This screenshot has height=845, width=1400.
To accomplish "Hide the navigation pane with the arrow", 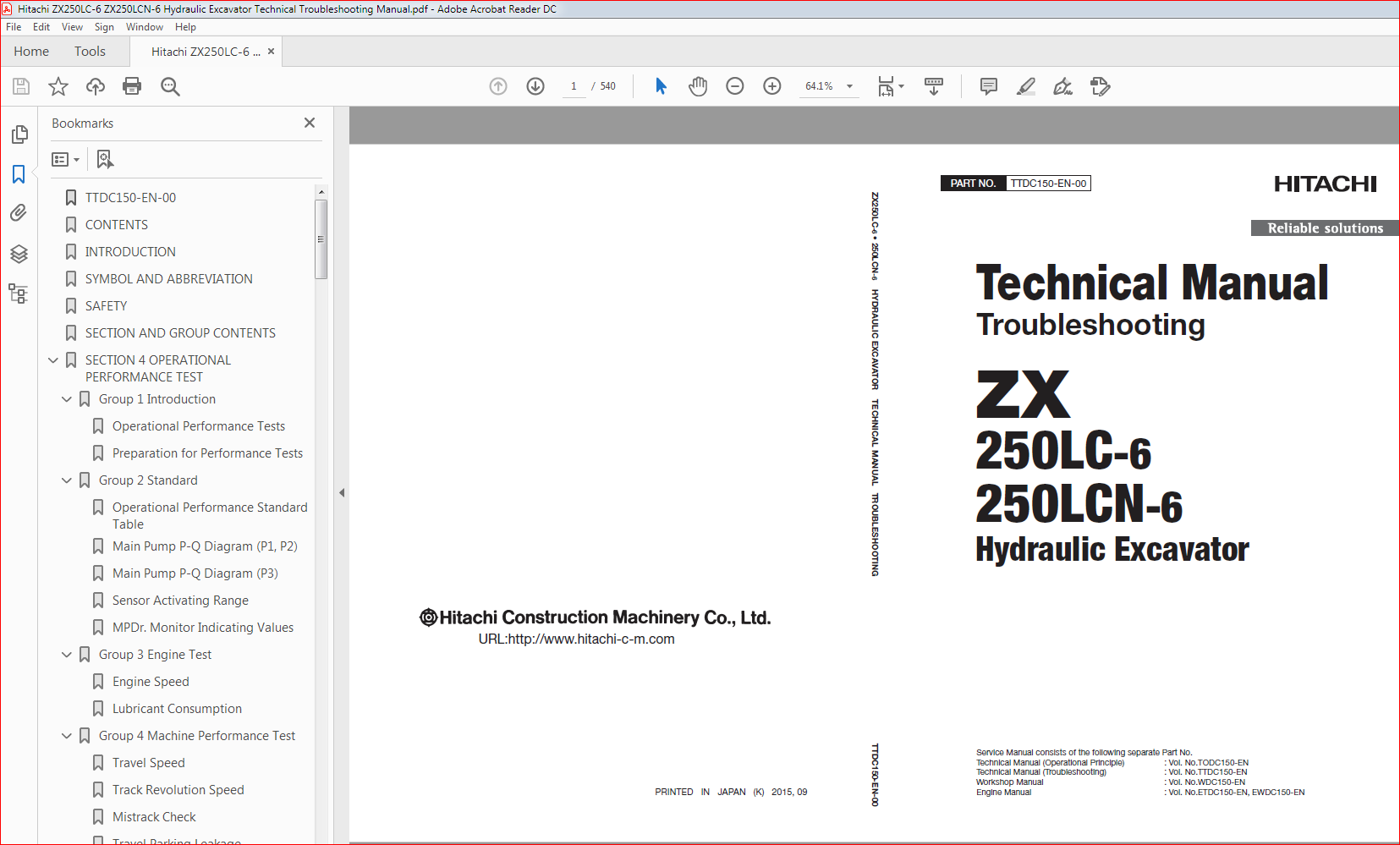I will 342,492.
